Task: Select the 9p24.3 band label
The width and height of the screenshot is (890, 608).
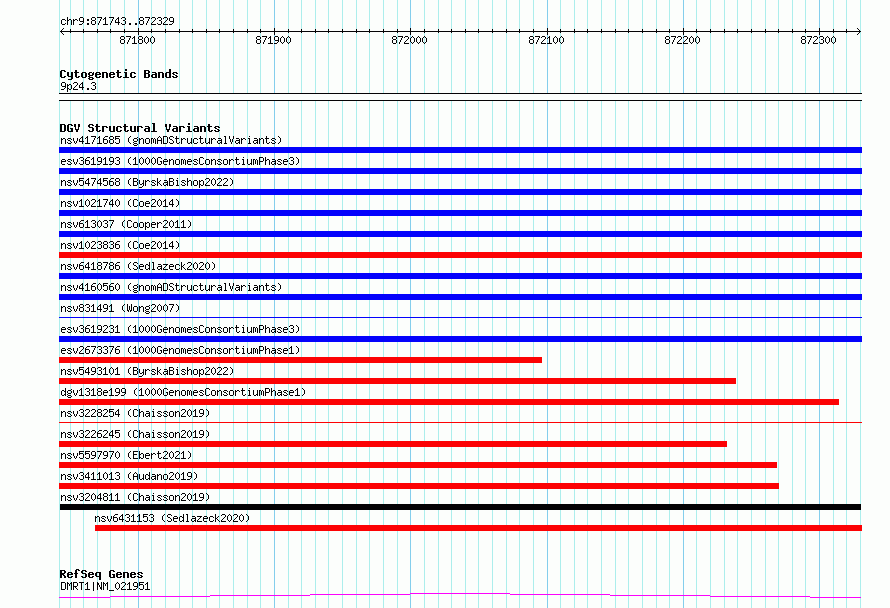Action: tap(78, 86)
